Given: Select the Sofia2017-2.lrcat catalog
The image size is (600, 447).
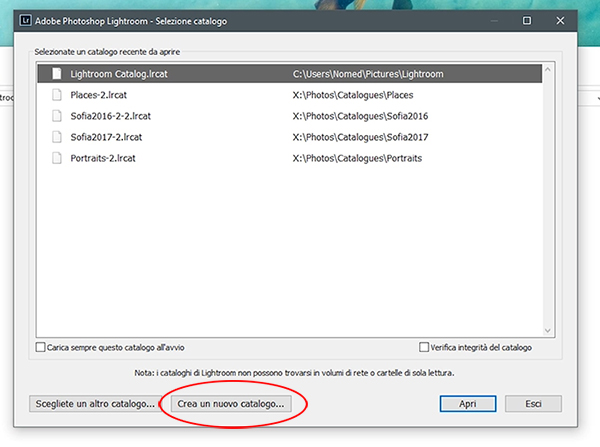Looking at the screenshot, I should (290, 137).
